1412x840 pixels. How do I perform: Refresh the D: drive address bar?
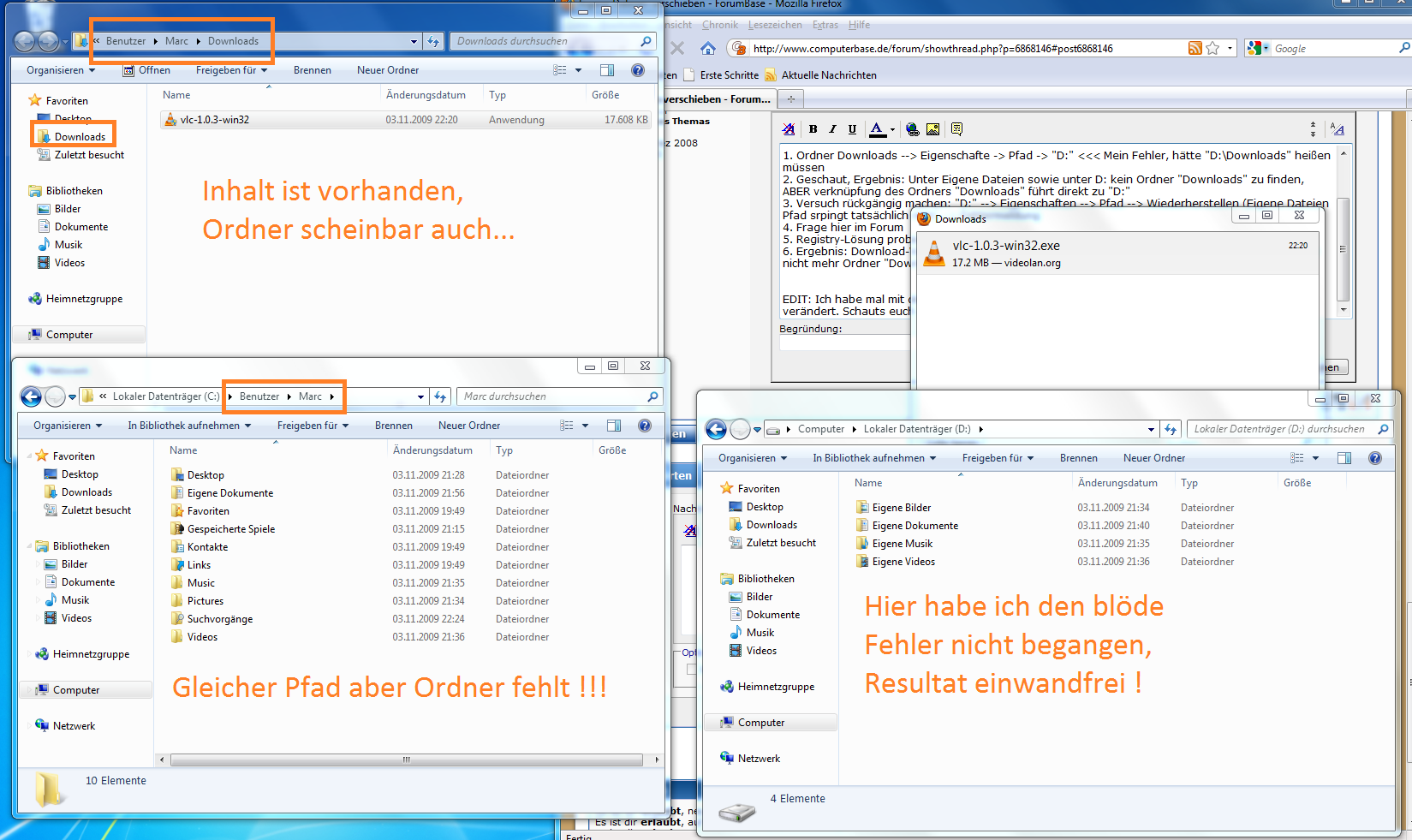(x=1171, y=429)
